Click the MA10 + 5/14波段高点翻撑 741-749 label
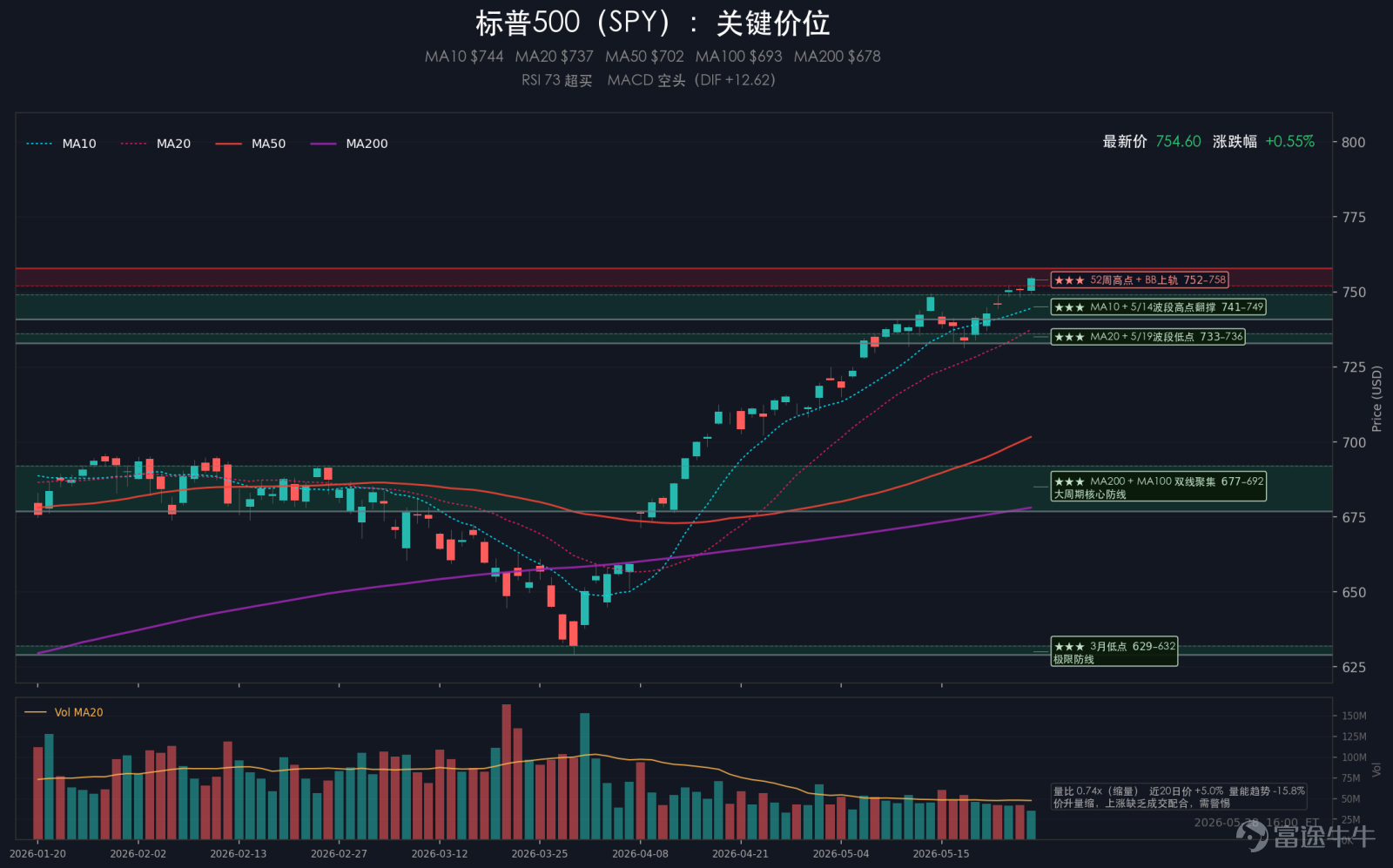 click(x=1158, y=307)
